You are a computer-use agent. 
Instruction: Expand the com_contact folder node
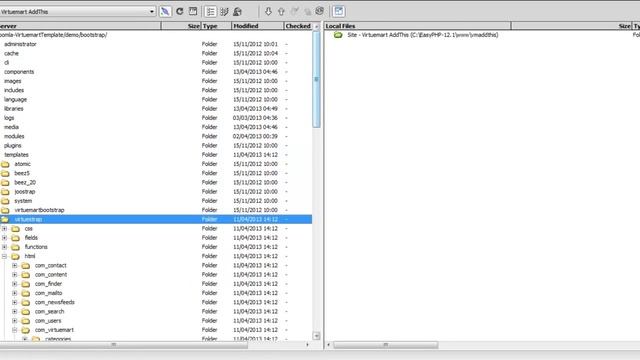(15, 265)
